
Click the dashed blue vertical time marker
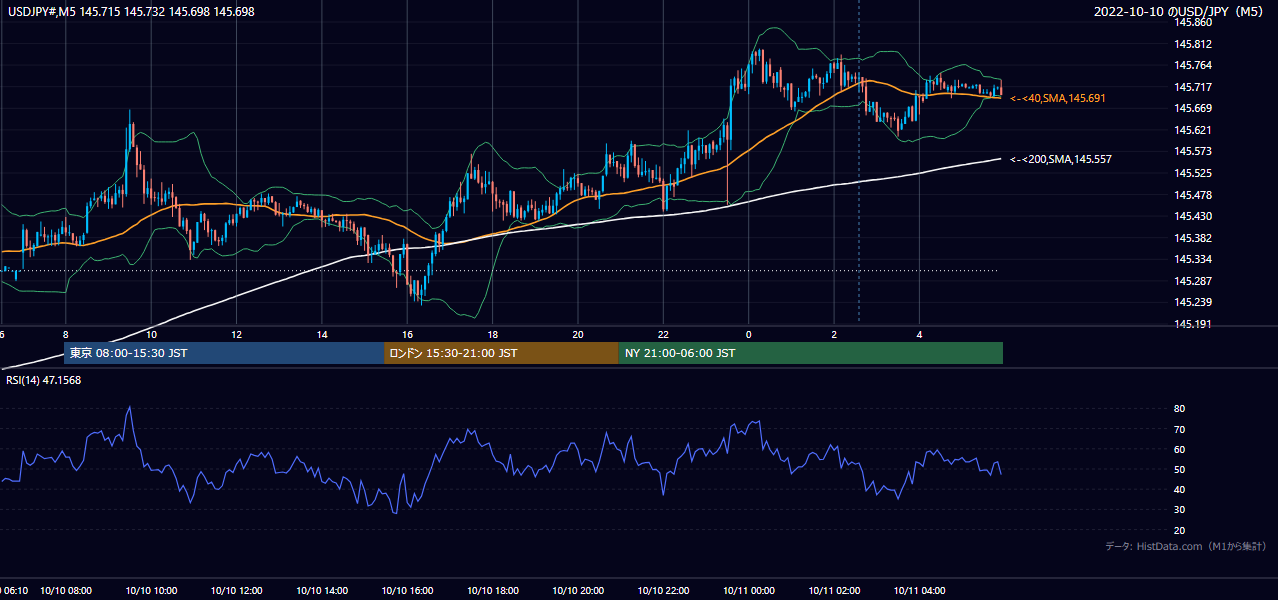coord(859,160)
